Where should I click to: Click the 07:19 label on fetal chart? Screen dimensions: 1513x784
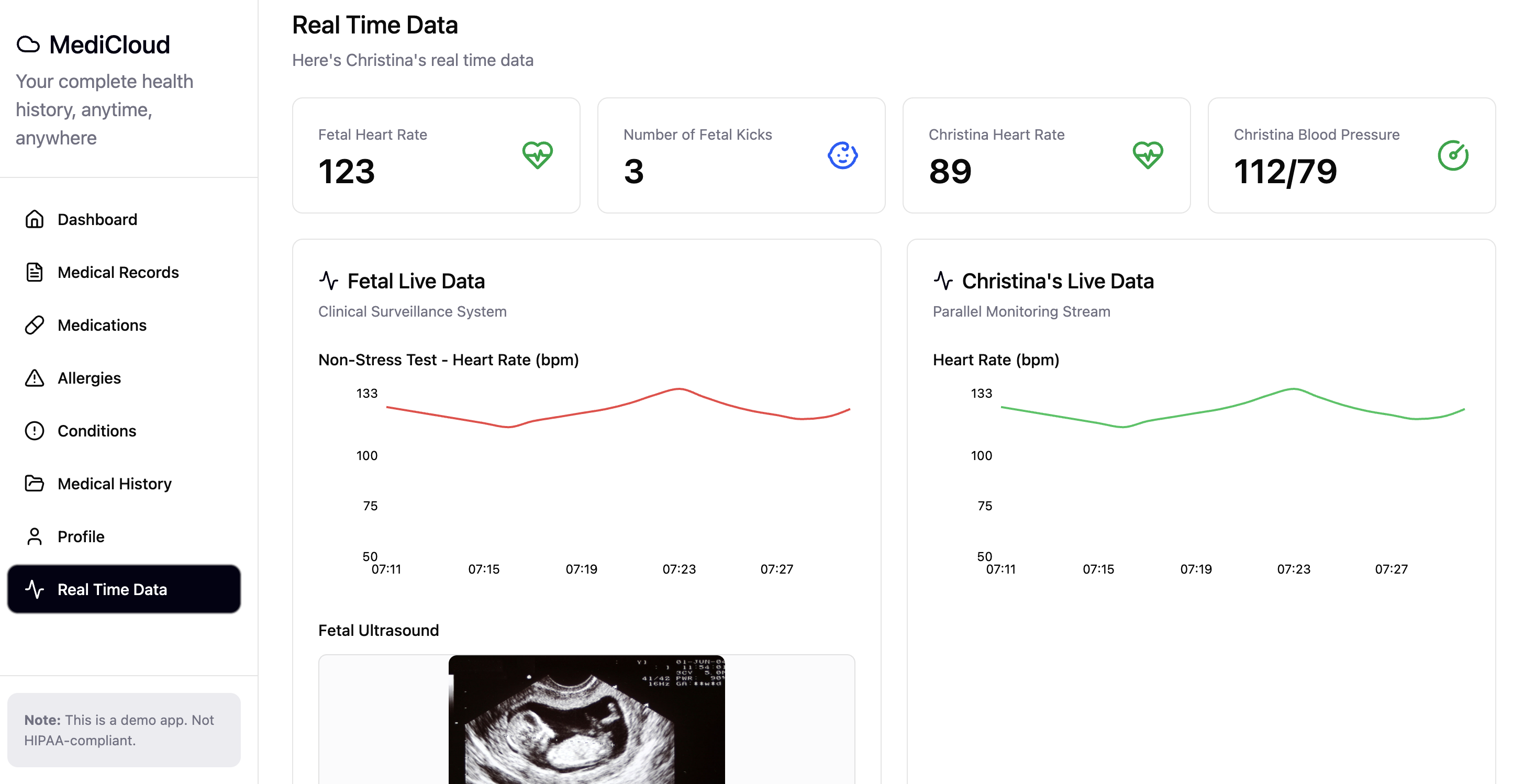581,569
